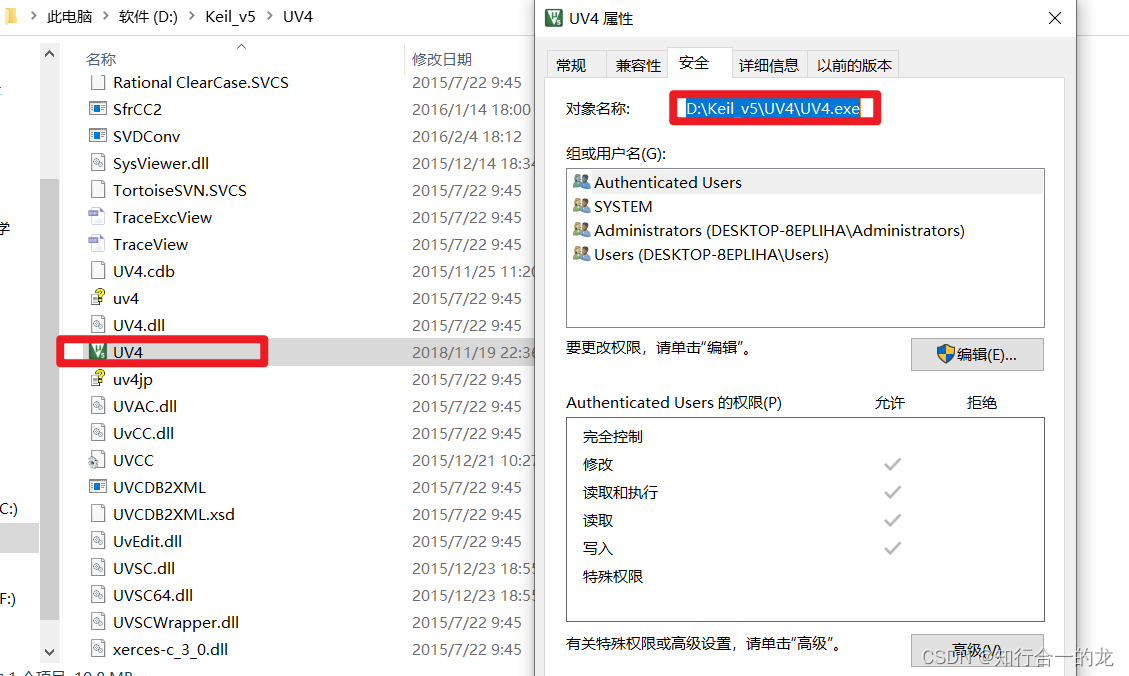Click the UV4 properties title bar icon

point(554,18)
